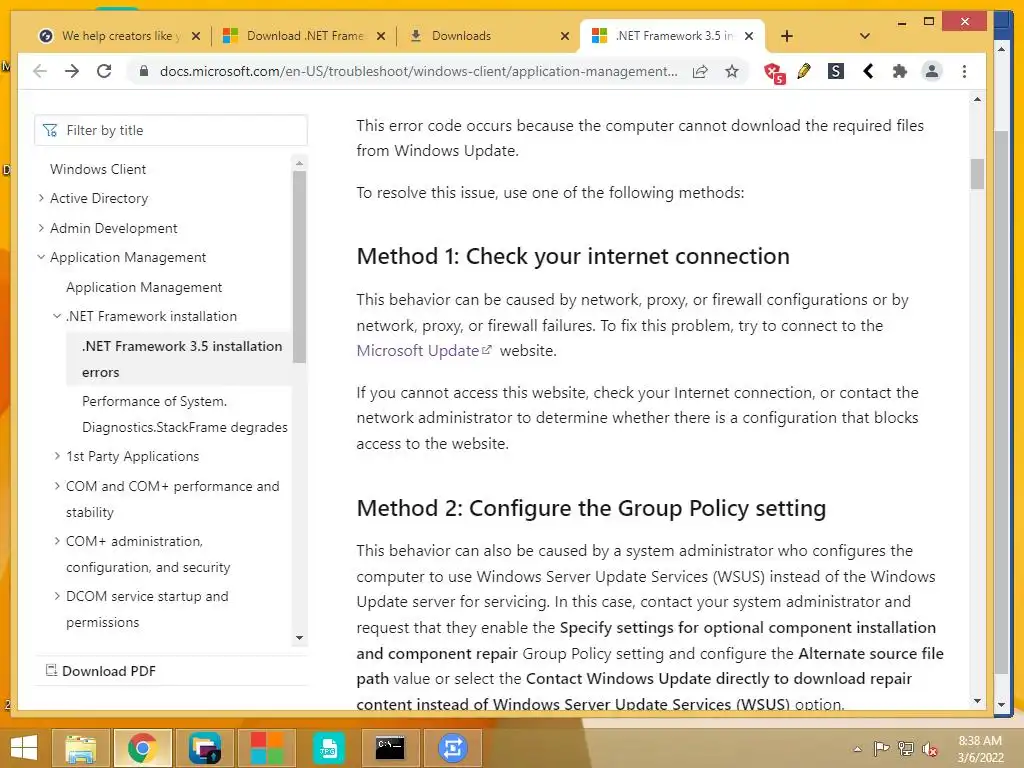Bookmark this page with the star icon
This screenshot has width=1024, height=768.
[x=732, y=71]
